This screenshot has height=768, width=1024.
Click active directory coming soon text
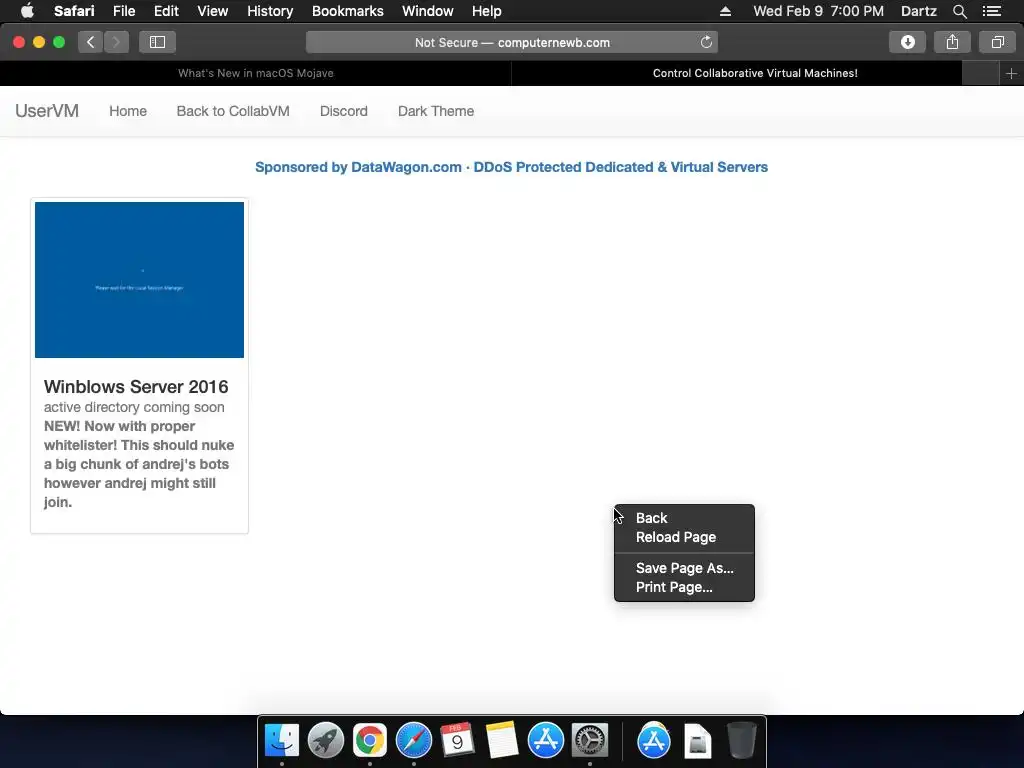pos(134,407)
